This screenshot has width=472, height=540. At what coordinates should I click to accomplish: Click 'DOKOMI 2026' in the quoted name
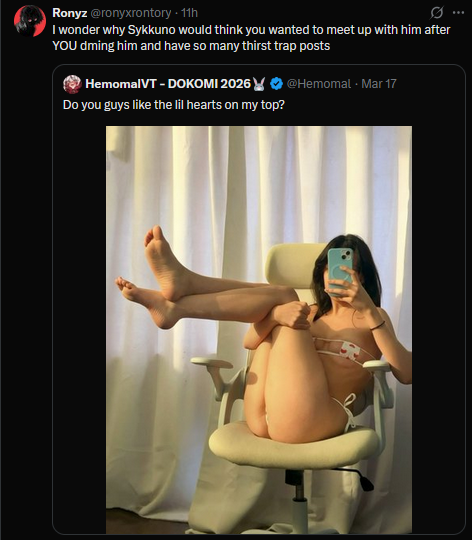[x=209, y=84]
